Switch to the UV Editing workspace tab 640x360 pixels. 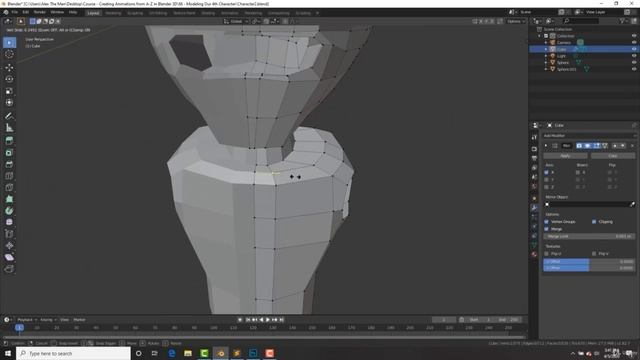click(x=158, y=13)
